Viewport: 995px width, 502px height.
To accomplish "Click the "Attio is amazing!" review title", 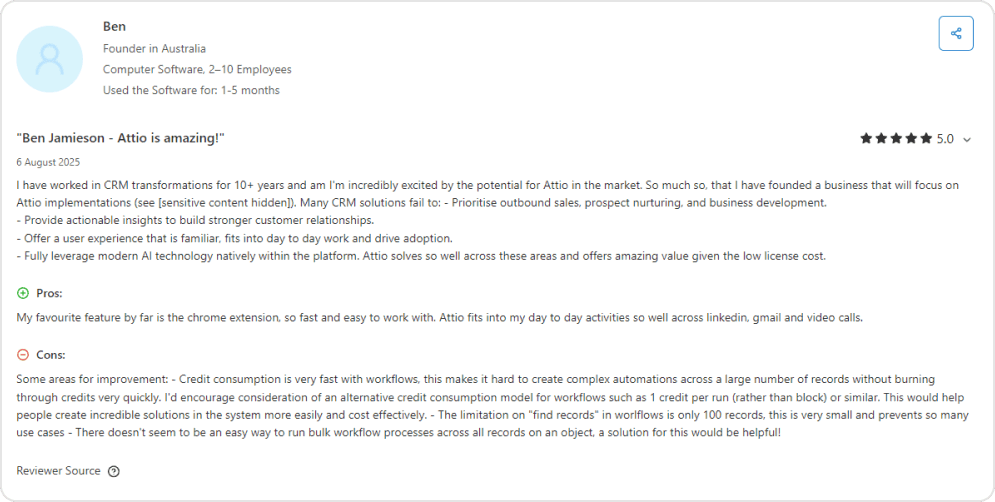I will click(120, 137).
